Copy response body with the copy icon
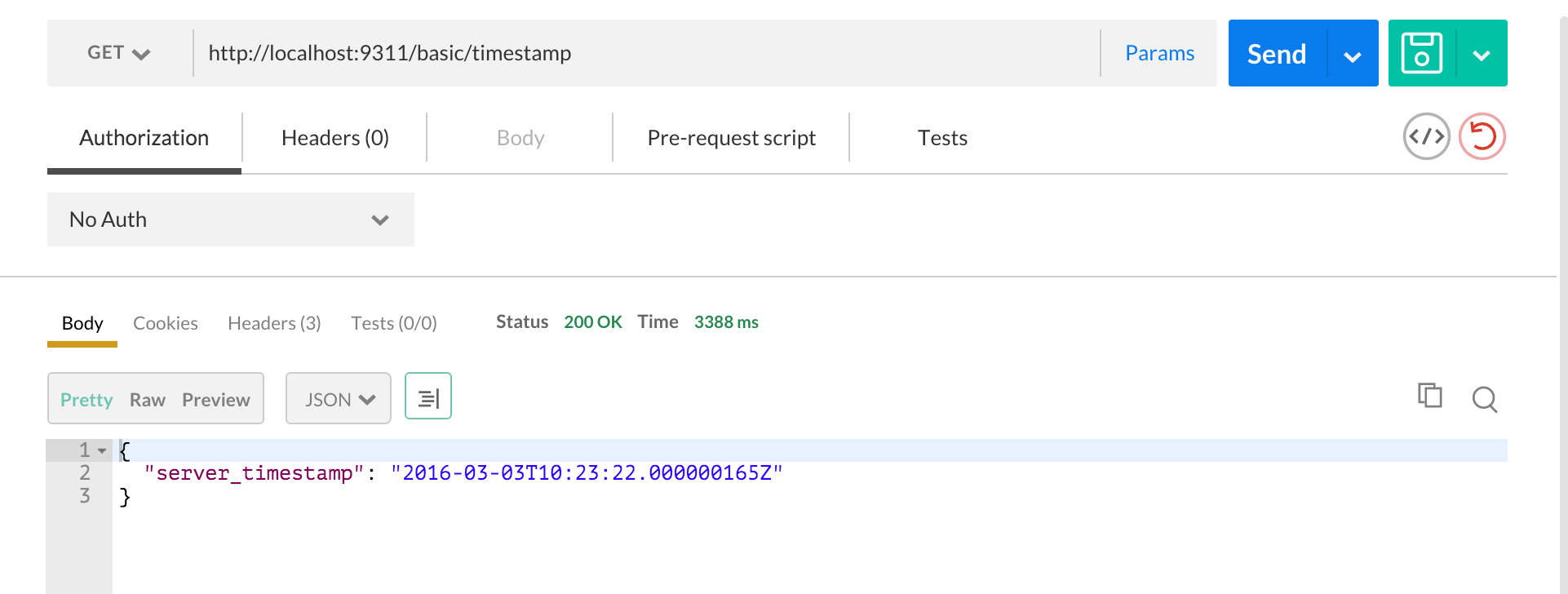The height and width of the screenshot is (594, 1568). (1429, 396)
